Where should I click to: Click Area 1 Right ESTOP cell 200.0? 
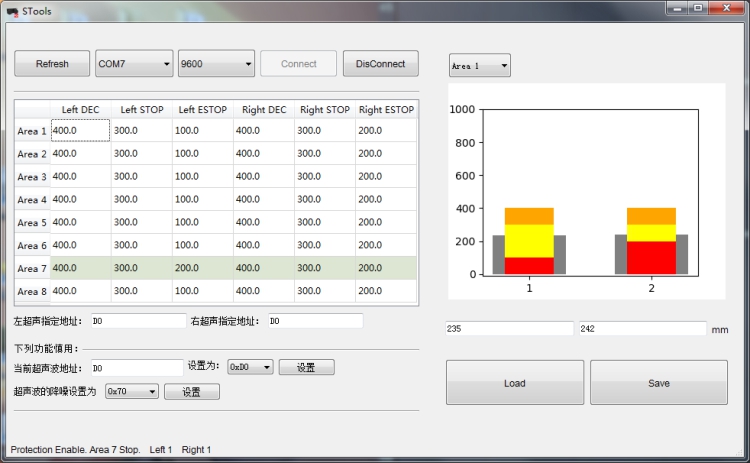pos(386,130)
